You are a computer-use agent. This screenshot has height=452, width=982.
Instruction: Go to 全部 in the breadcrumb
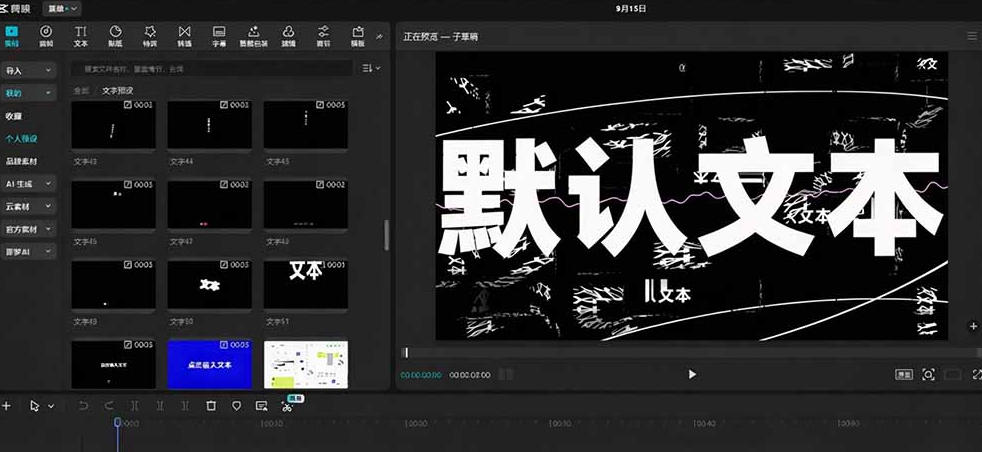coord(81,90)
